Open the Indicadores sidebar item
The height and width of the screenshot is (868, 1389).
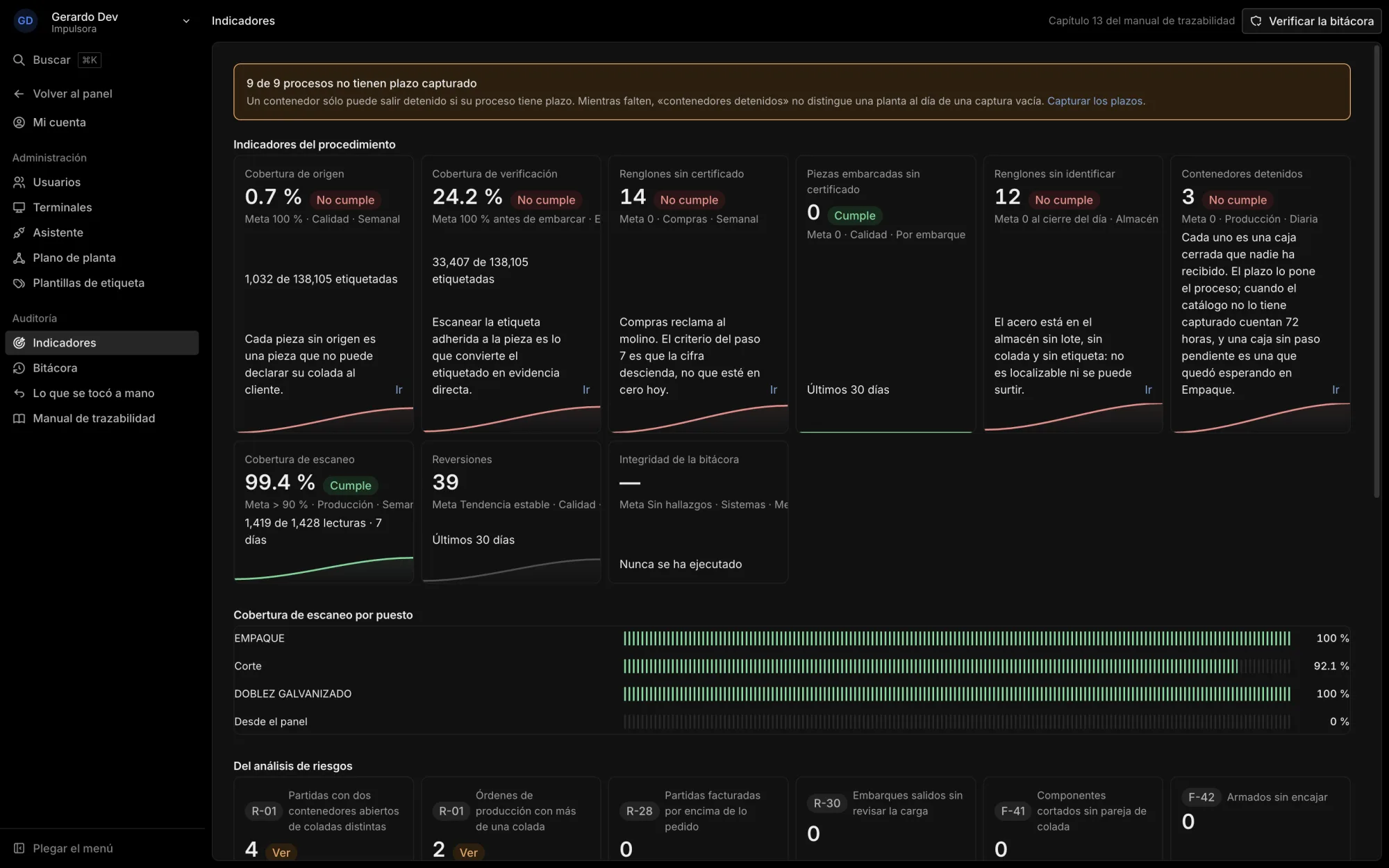[x=102, y=343]
